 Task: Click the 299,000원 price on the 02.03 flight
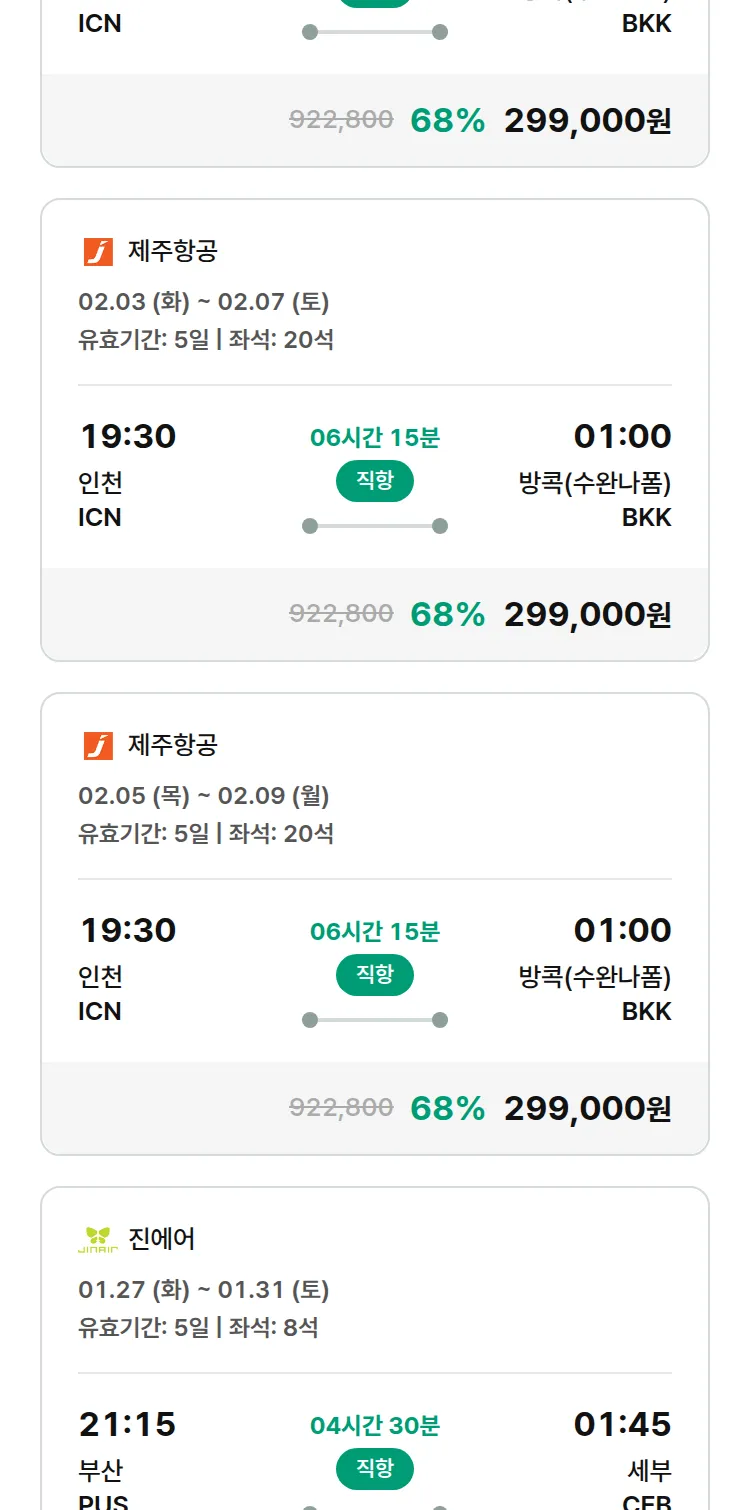[x=587, y=614]
